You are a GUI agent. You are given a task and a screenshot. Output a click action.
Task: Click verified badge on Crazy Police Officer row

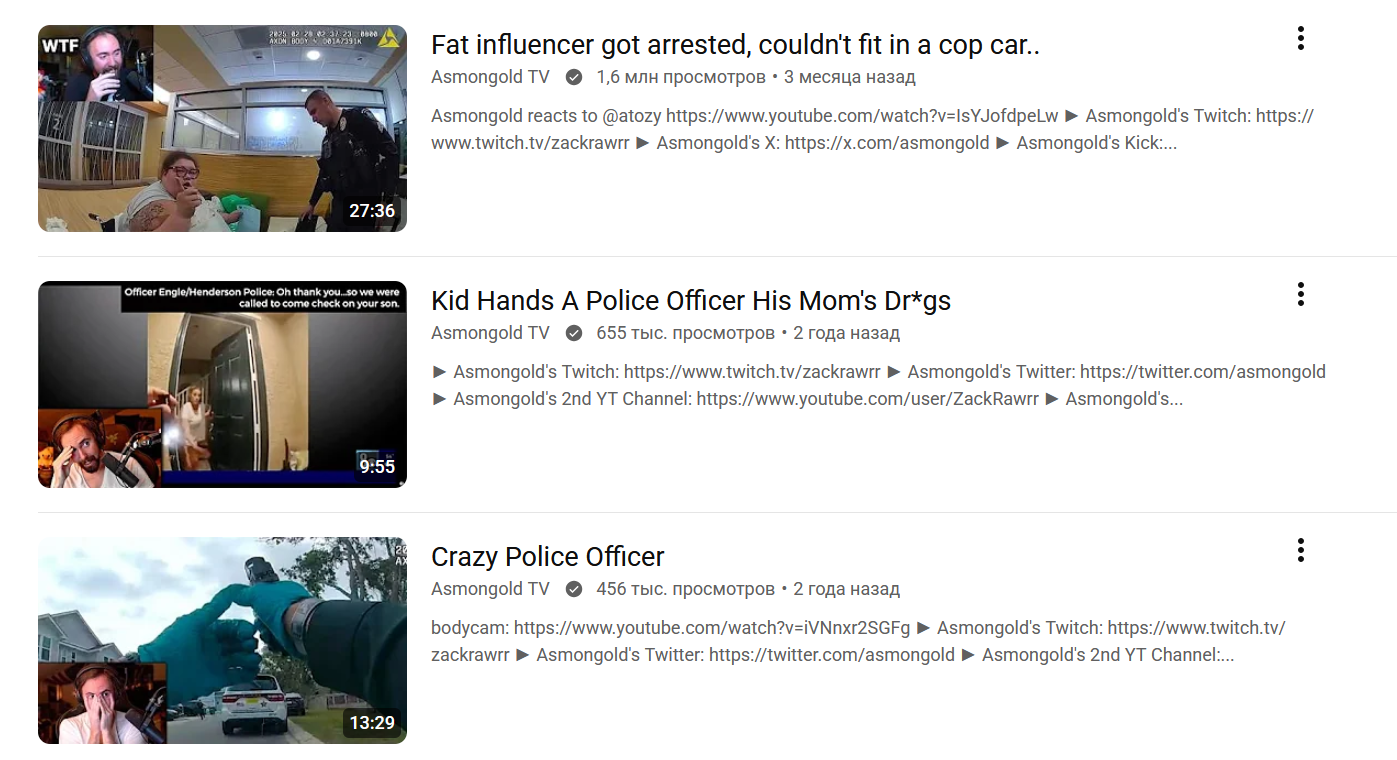point(574,589)
